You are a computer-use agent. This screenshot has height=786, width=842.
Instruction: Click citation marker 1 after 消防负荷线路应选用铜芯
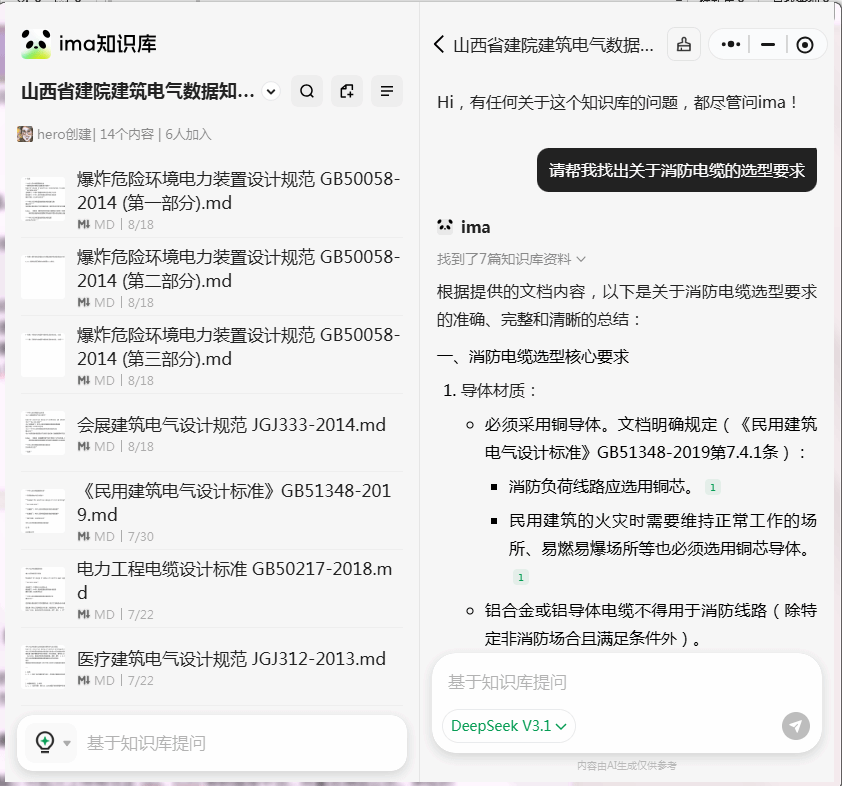pyautogui.click(x=712, y=487)
